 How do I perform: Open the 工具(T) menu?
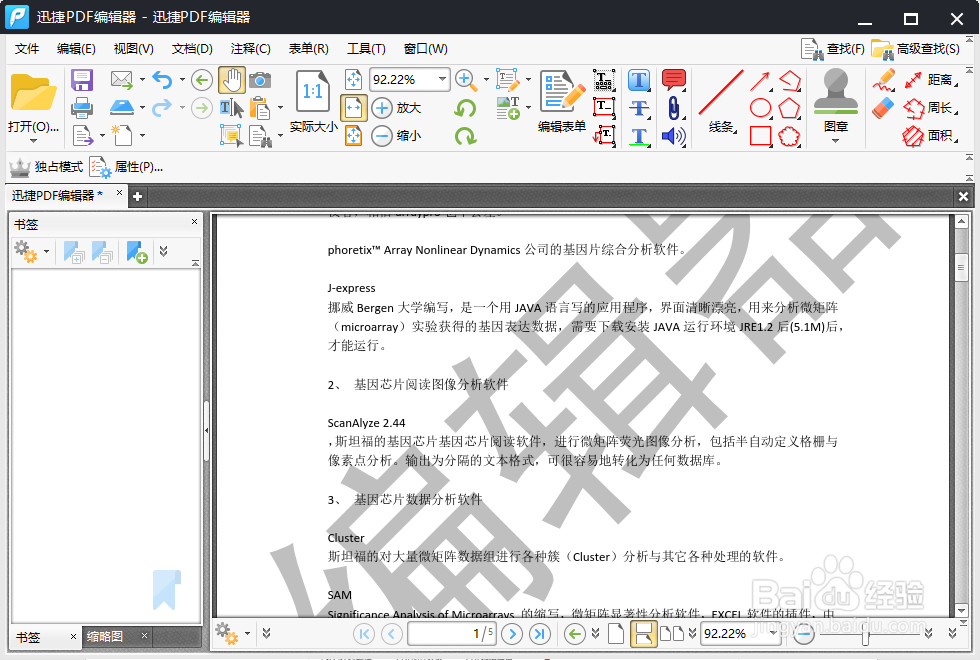pyautogui.click(x=367, y=49)
